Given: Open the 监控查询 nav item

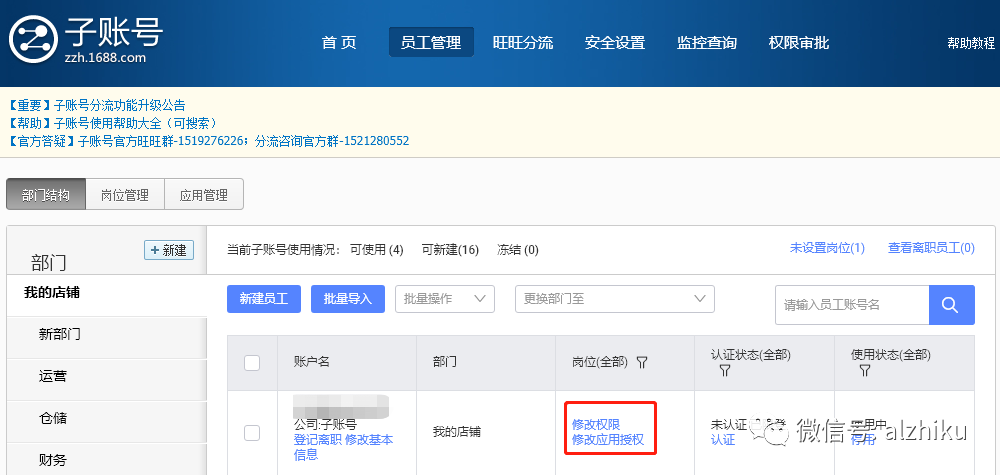Looking at the screenshot, I should click(707, 43).
